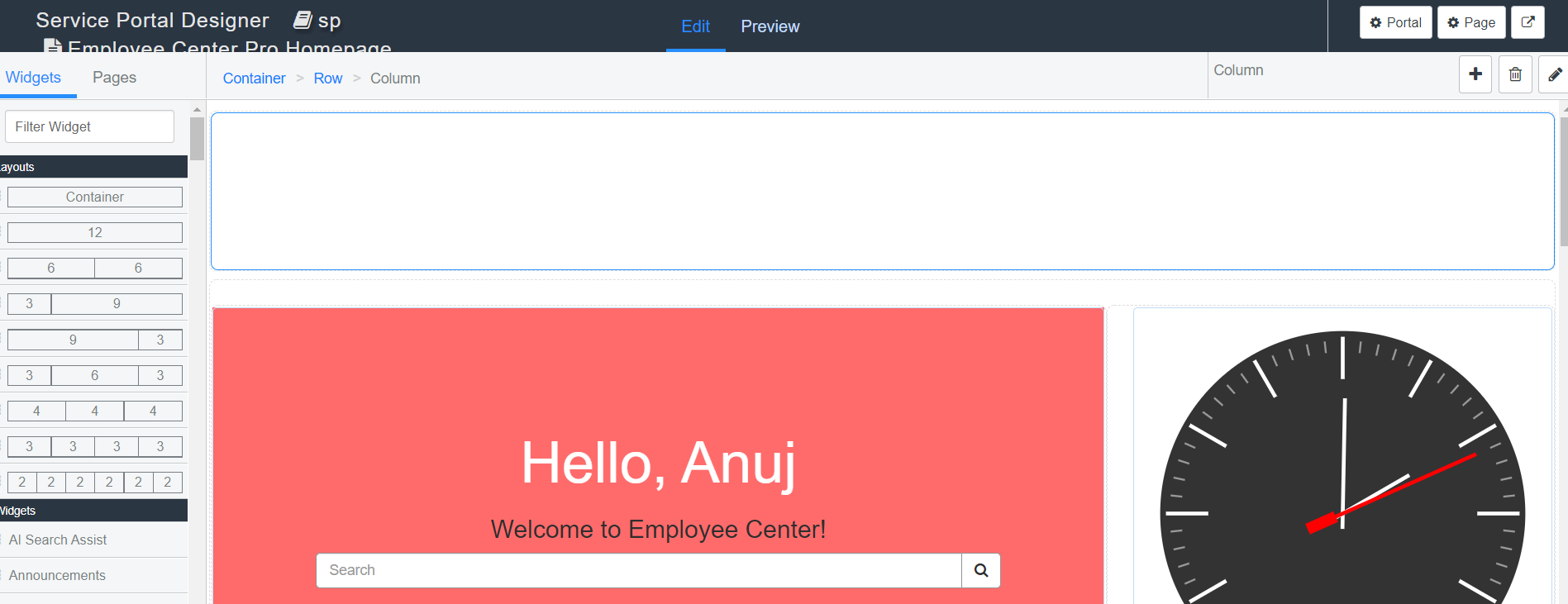The width and height of the screenshot is (1568, 604).
Task: Select the 9-3 column layout
Action: 95,340
